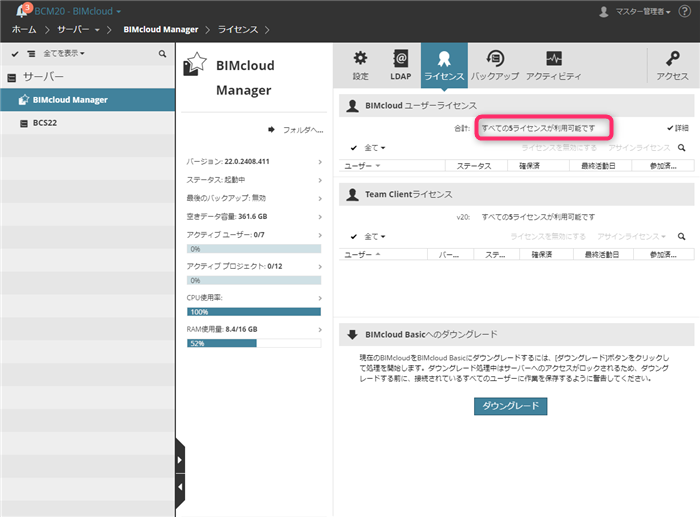Image resolution: width=700 pixels, height=517 pixels.
Task: Click ライセンスを無効にする in Team Client section
Action: point(548,237)
